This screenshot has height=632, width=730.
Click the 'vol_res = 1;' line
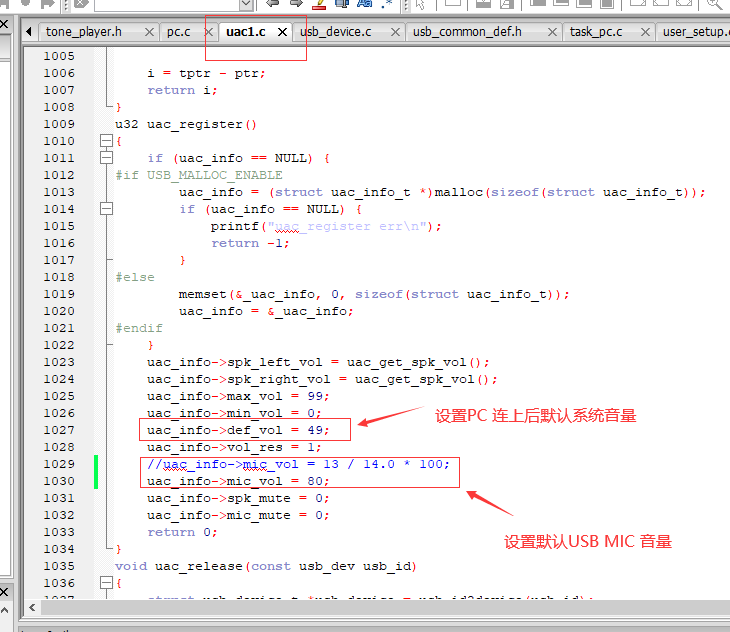(234, 447)
